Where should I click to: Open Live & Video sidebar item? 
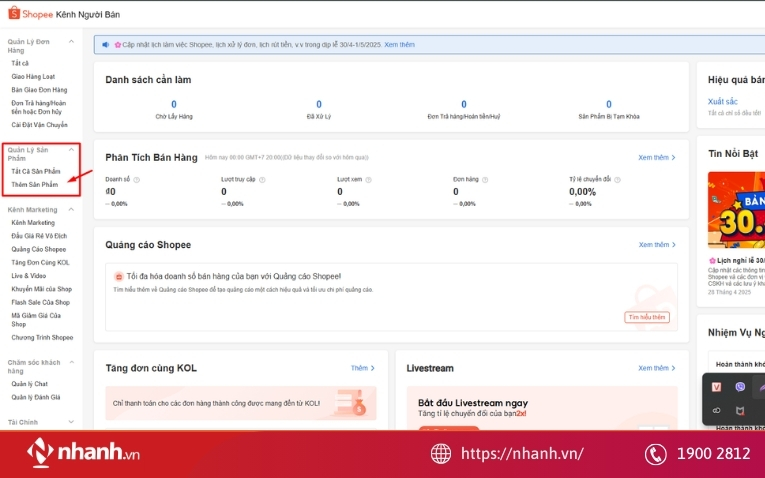29,276
